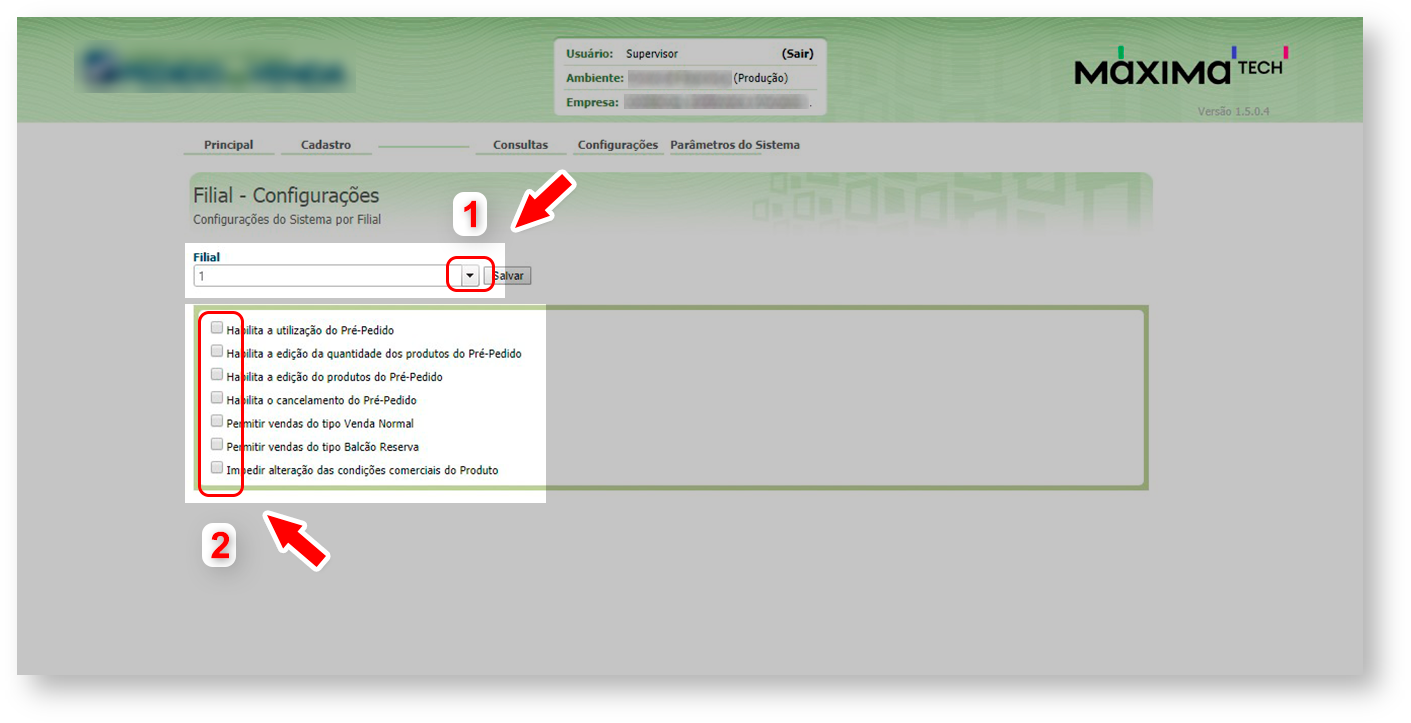Open the Principal menu

[229, 145]
